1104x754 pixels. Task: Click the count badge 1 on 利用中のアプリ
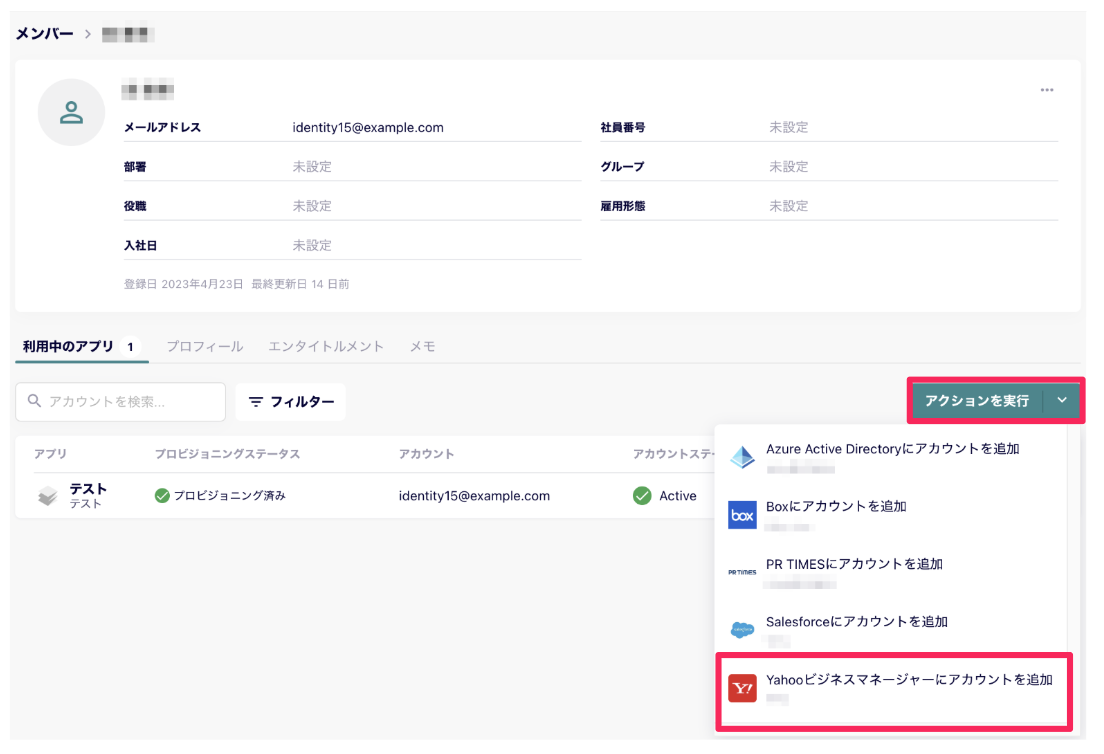click(130, 346)
